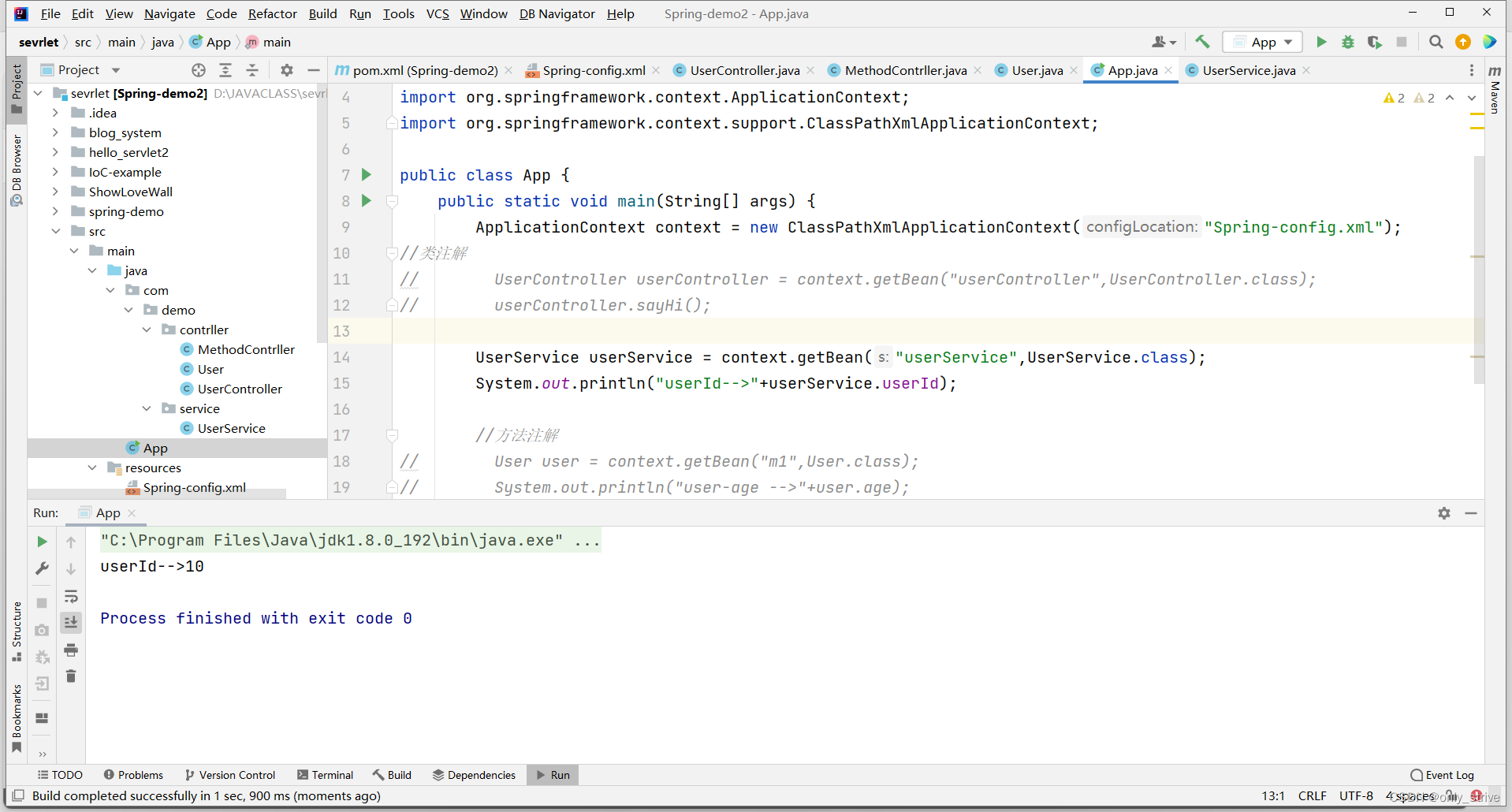Viewport: 1512px width, 812px height.
Task: Open the TODO tool window
Action: coord(60,775)
